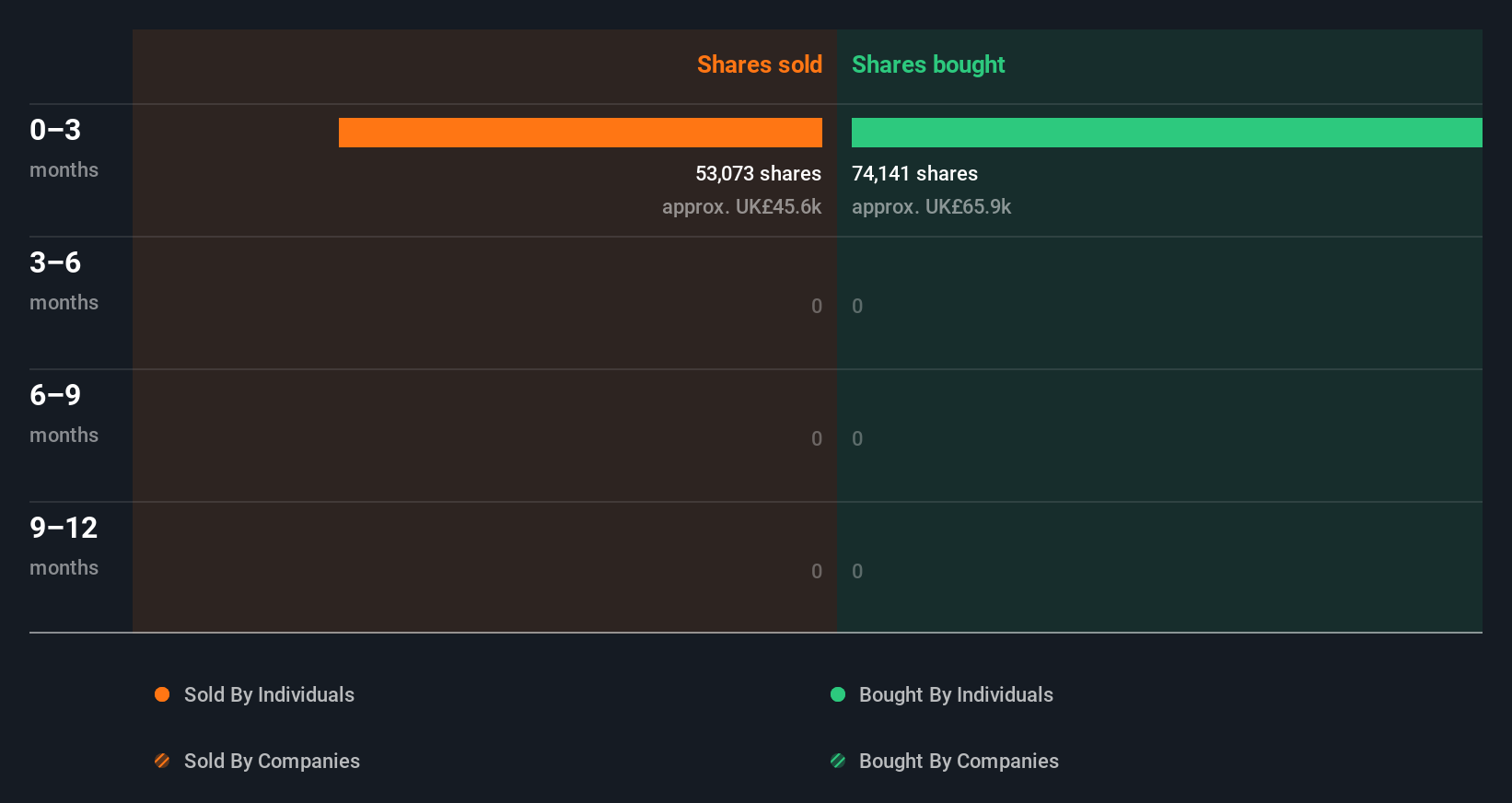Screen dimensions: 1512x803
Task: Click the approx. UK£65.9k label
Action: (x=932, y=206)
